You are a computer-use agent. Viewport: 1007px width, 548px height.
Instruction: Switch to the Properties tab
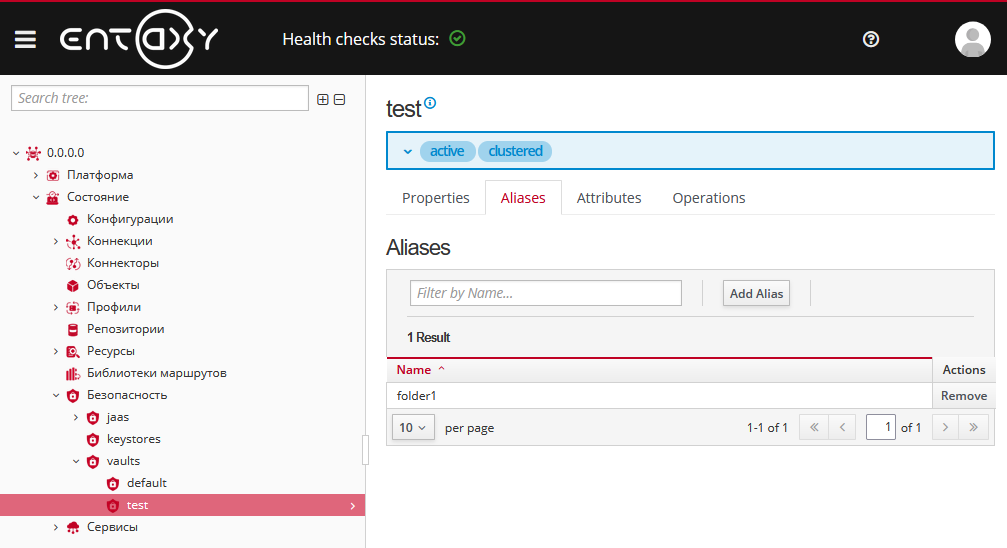(x=435, y=198)
